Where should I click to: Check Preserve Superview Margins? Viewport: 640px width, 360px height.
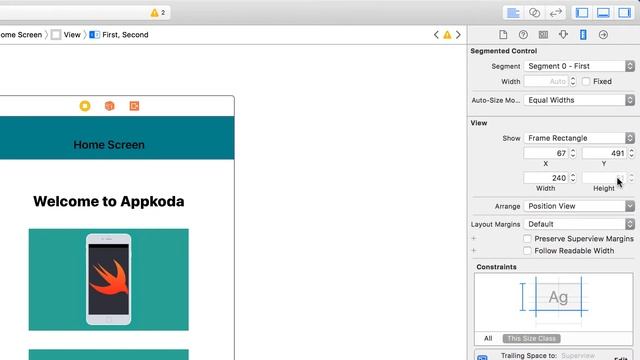527,239
